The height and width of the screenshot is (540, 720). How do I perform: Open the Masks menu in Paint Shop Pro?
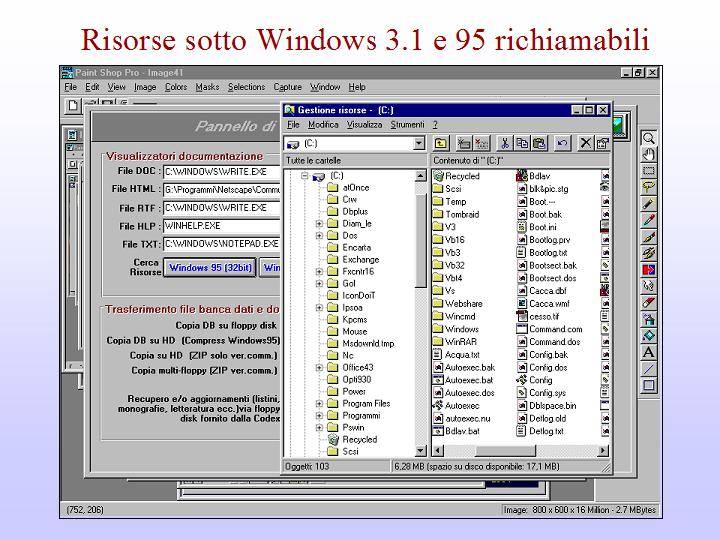pos(207,87)
